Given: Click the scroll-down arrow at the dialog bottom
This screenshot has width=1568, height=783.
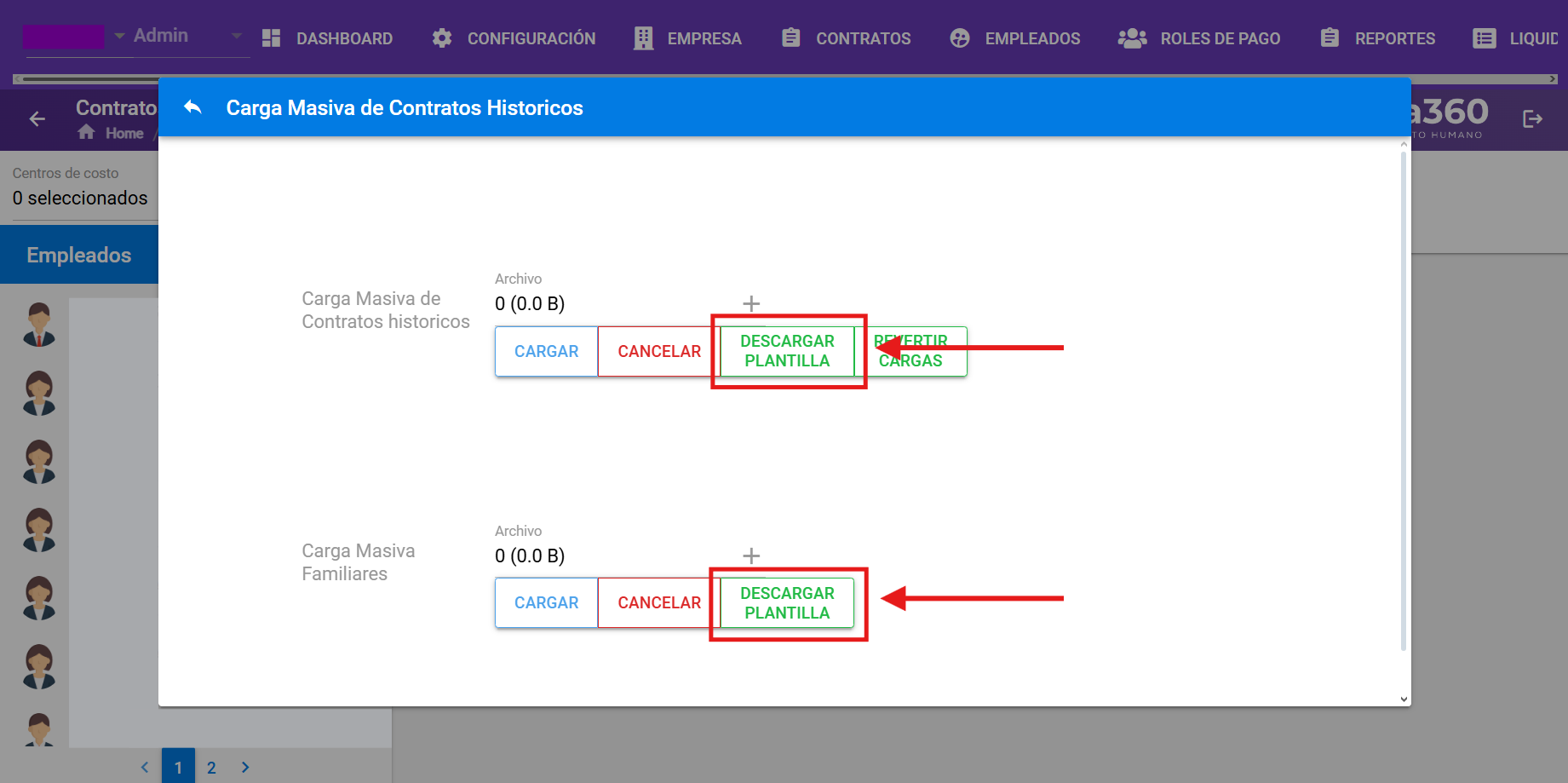Looking at the screenshot, I should click(x=1404, y=700).
